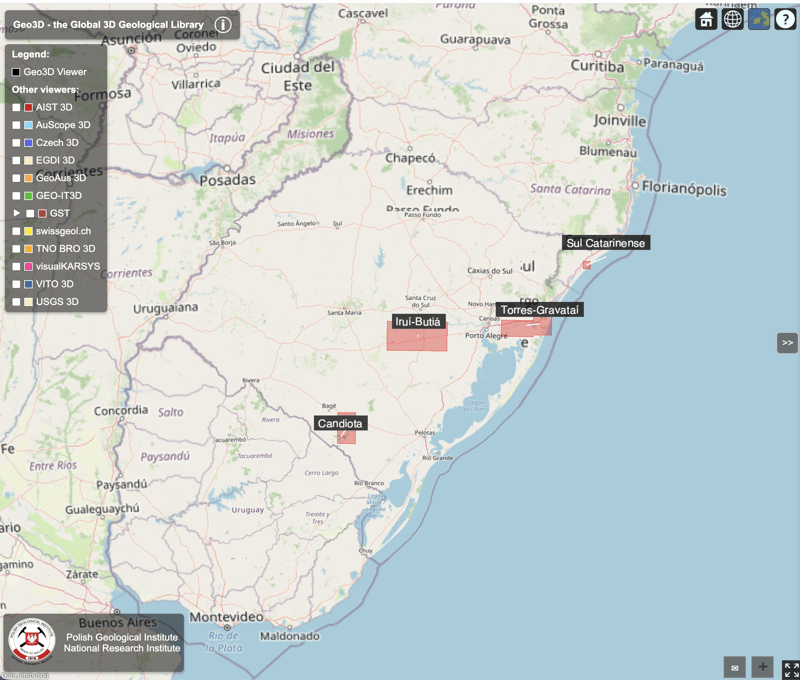Select the Candiota model label
Image resolution: width=800 pixels, height=680 pixels.
tap(340, 424)
